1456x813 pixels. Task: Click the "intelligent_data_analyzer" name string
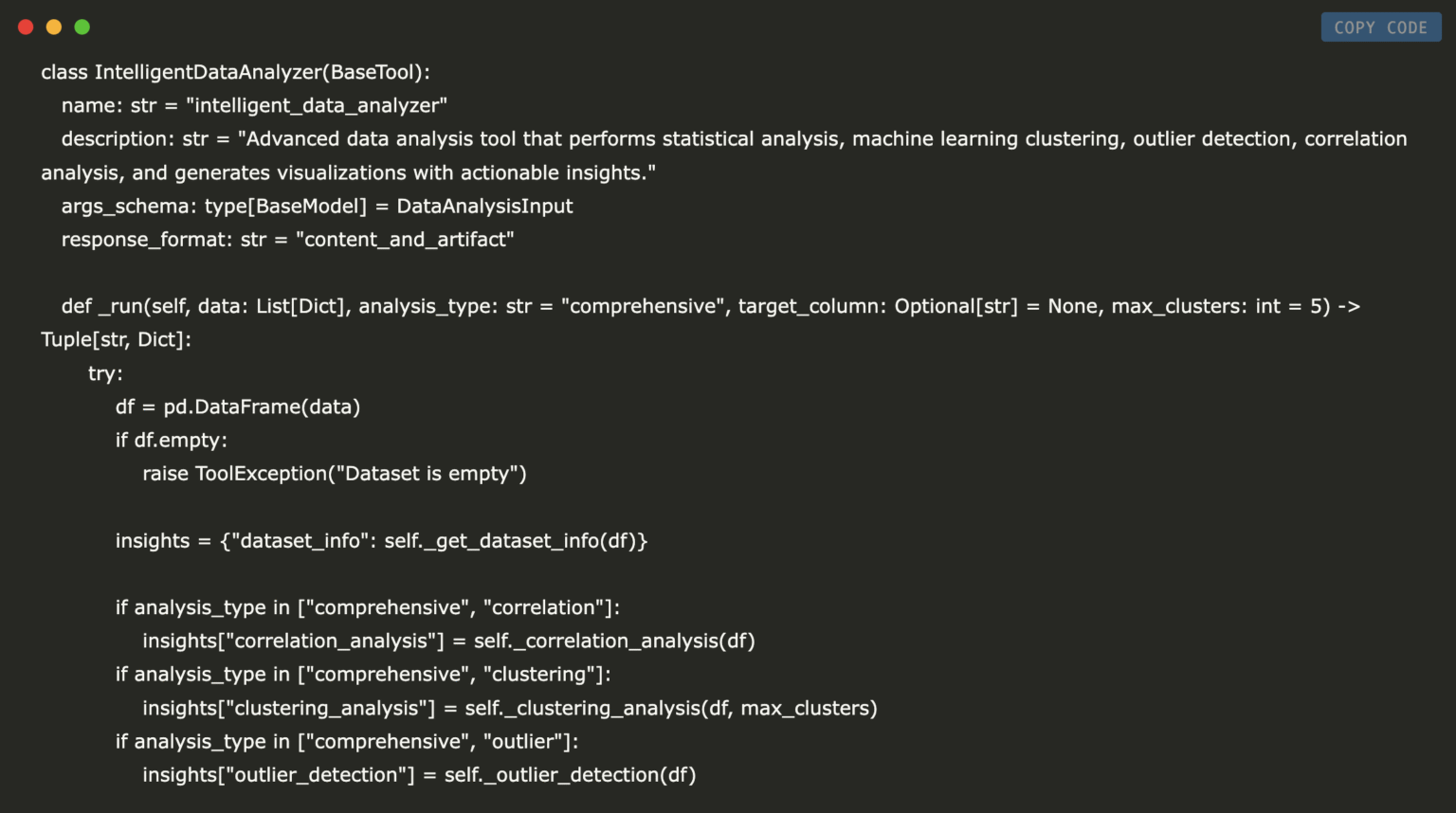tap(317, 105)
